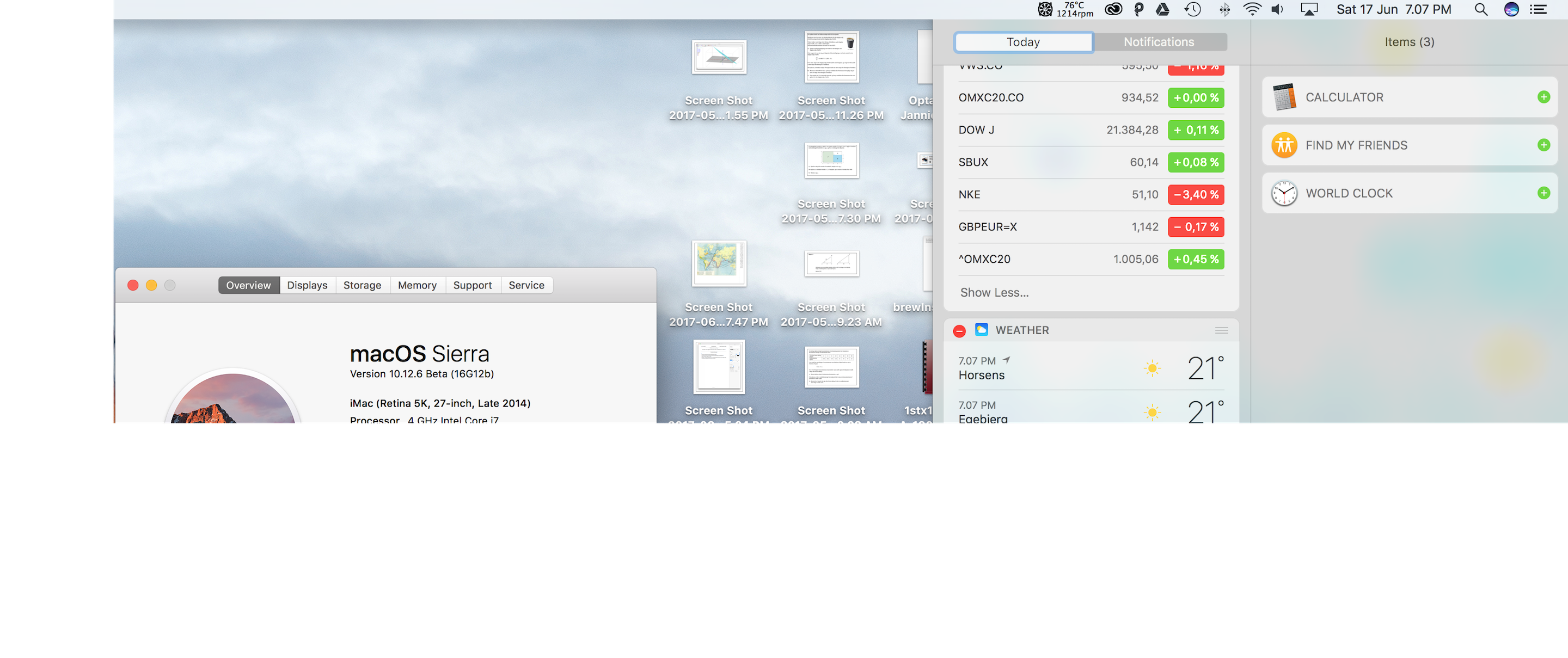Select the GBPEUR=X currency row name
Image resolution: width=1568 pixels, height=658 pixels.
tap(987, 226)
